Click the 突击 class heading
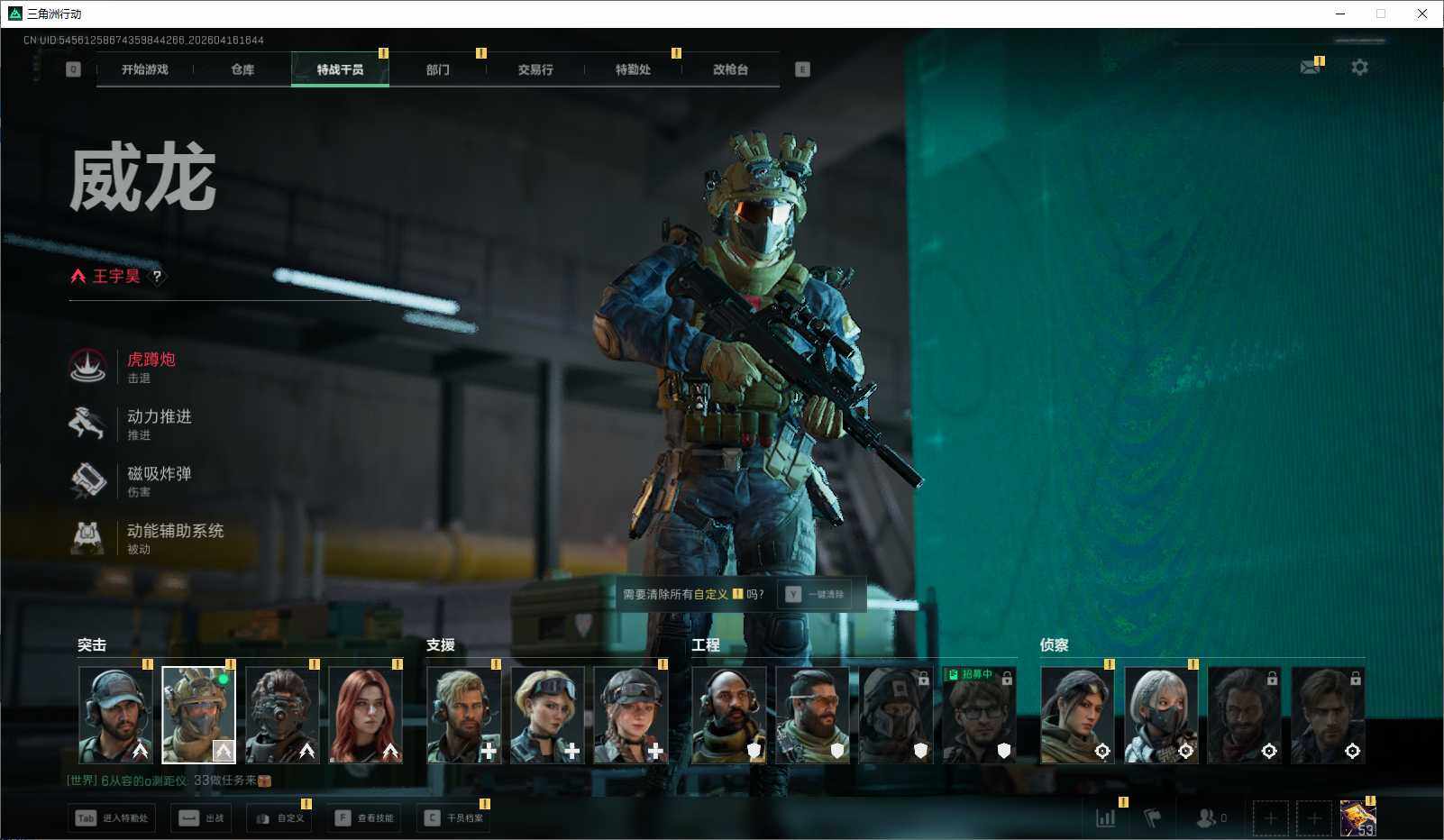This screenshot has width=1444, height=840. [x=92, y=645]
